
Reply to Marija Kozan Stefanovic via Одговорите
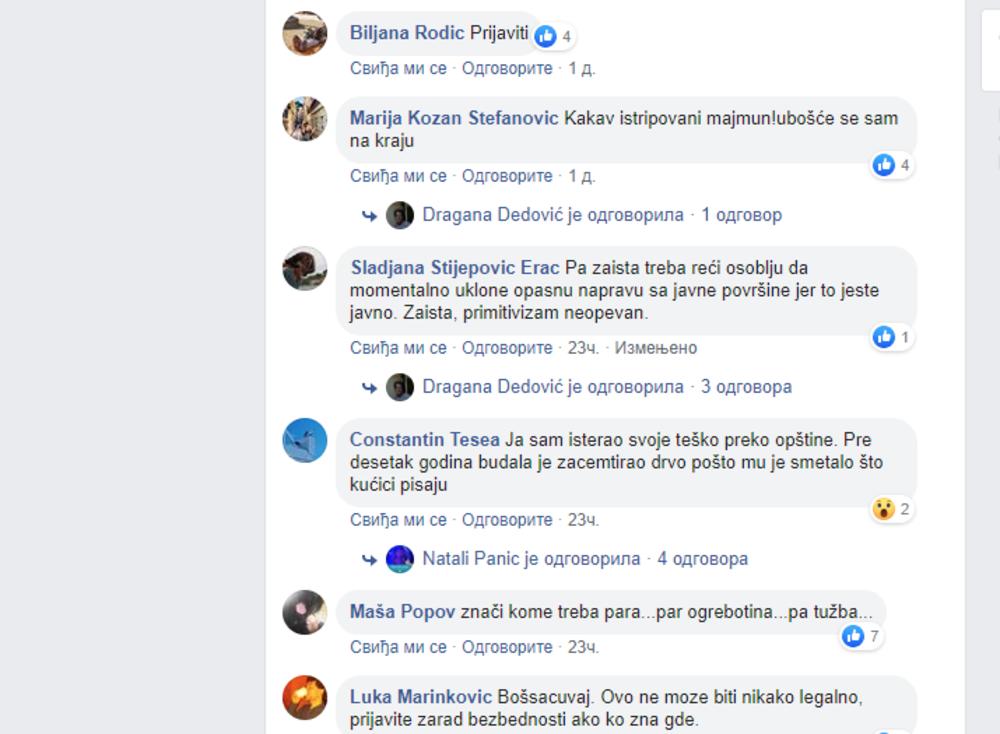point(507,176)
